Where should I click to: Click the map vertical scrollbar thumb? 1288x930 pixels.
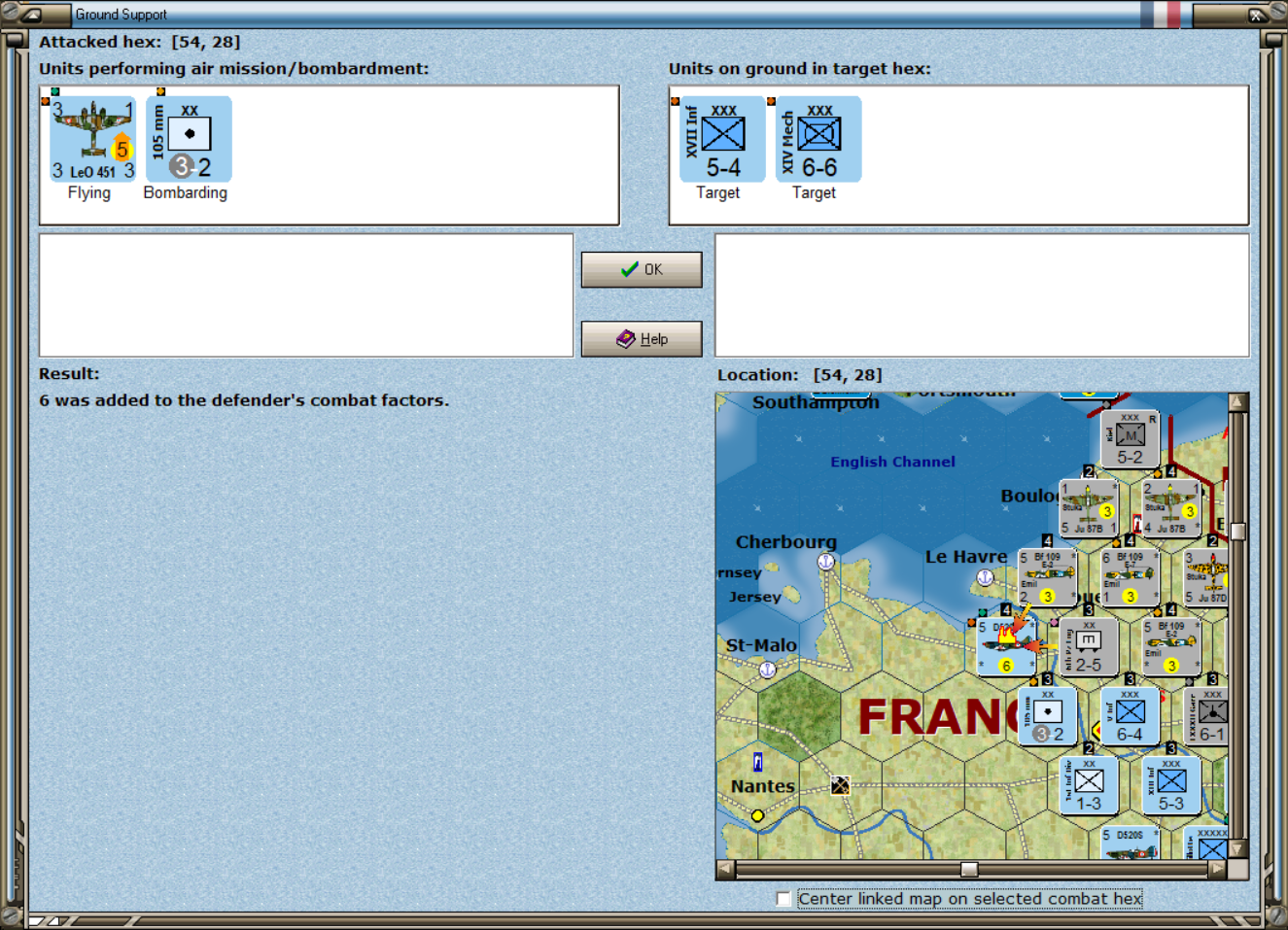[1238, 531]
